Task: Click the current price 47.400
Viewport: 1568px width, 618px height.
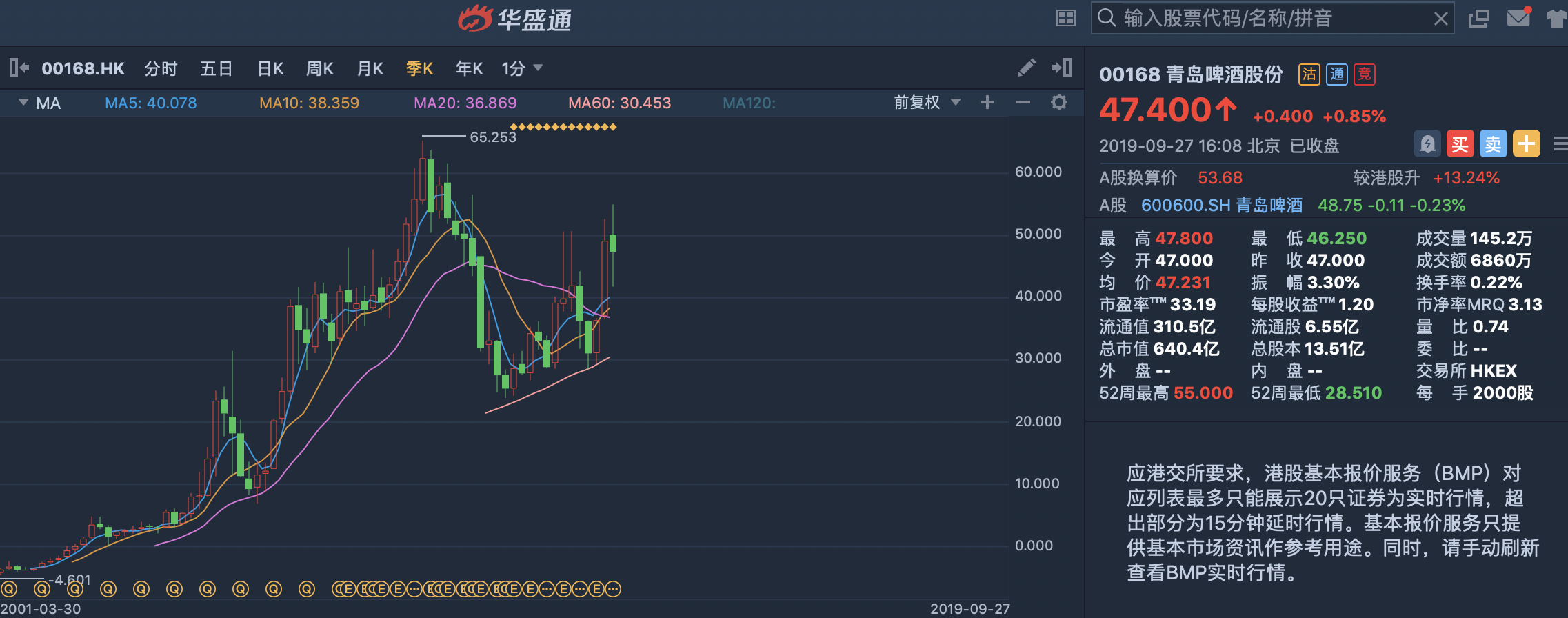Action: tap(1155, 110)
